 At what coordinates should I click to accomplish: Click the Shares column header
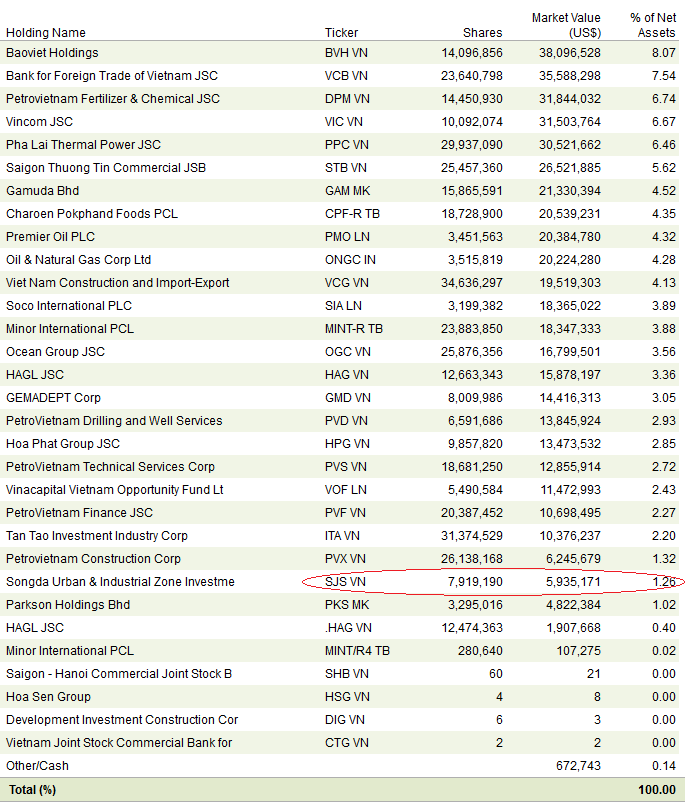point(483,33)
